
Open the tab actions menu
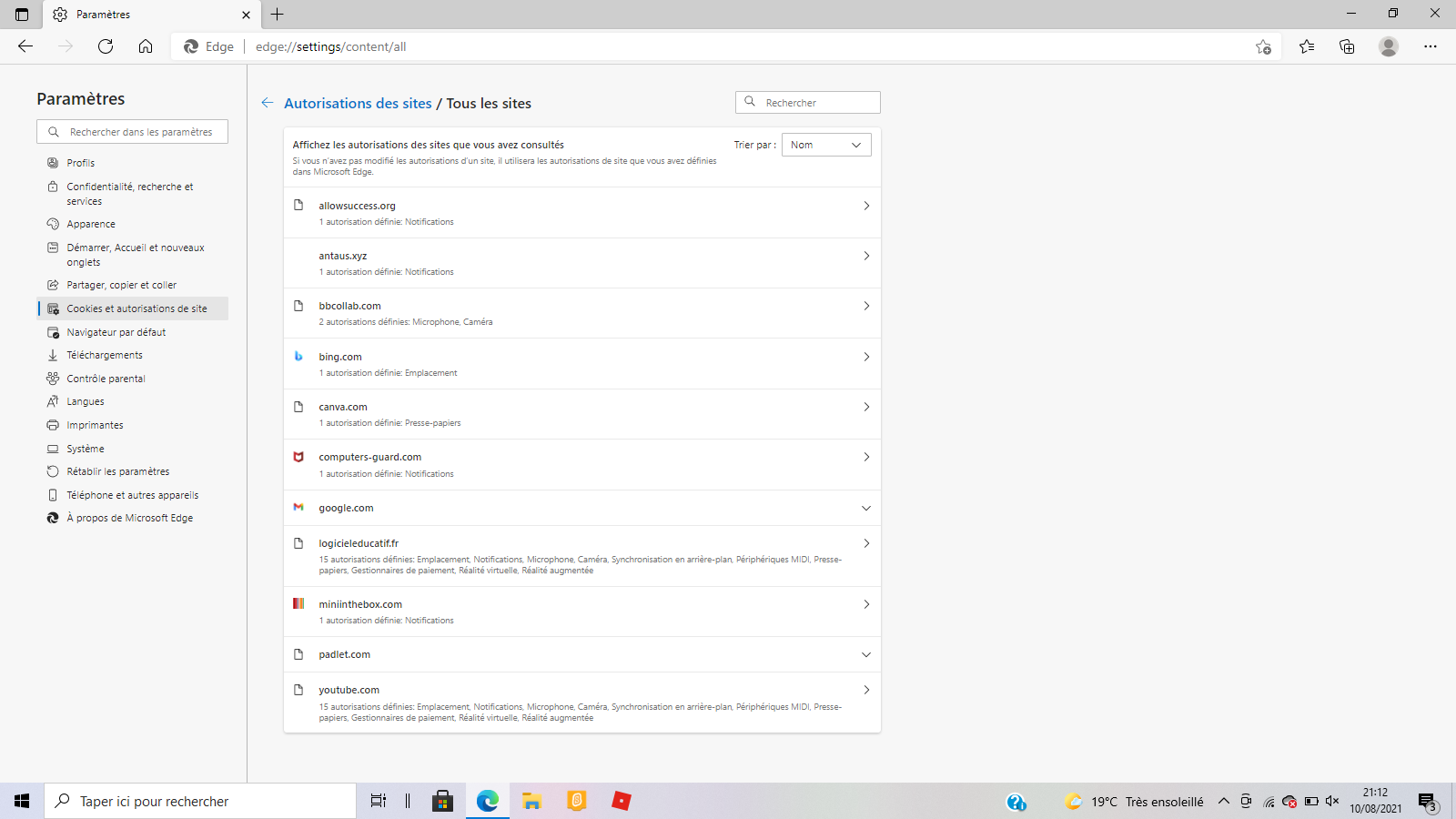(x=22, y=15)
